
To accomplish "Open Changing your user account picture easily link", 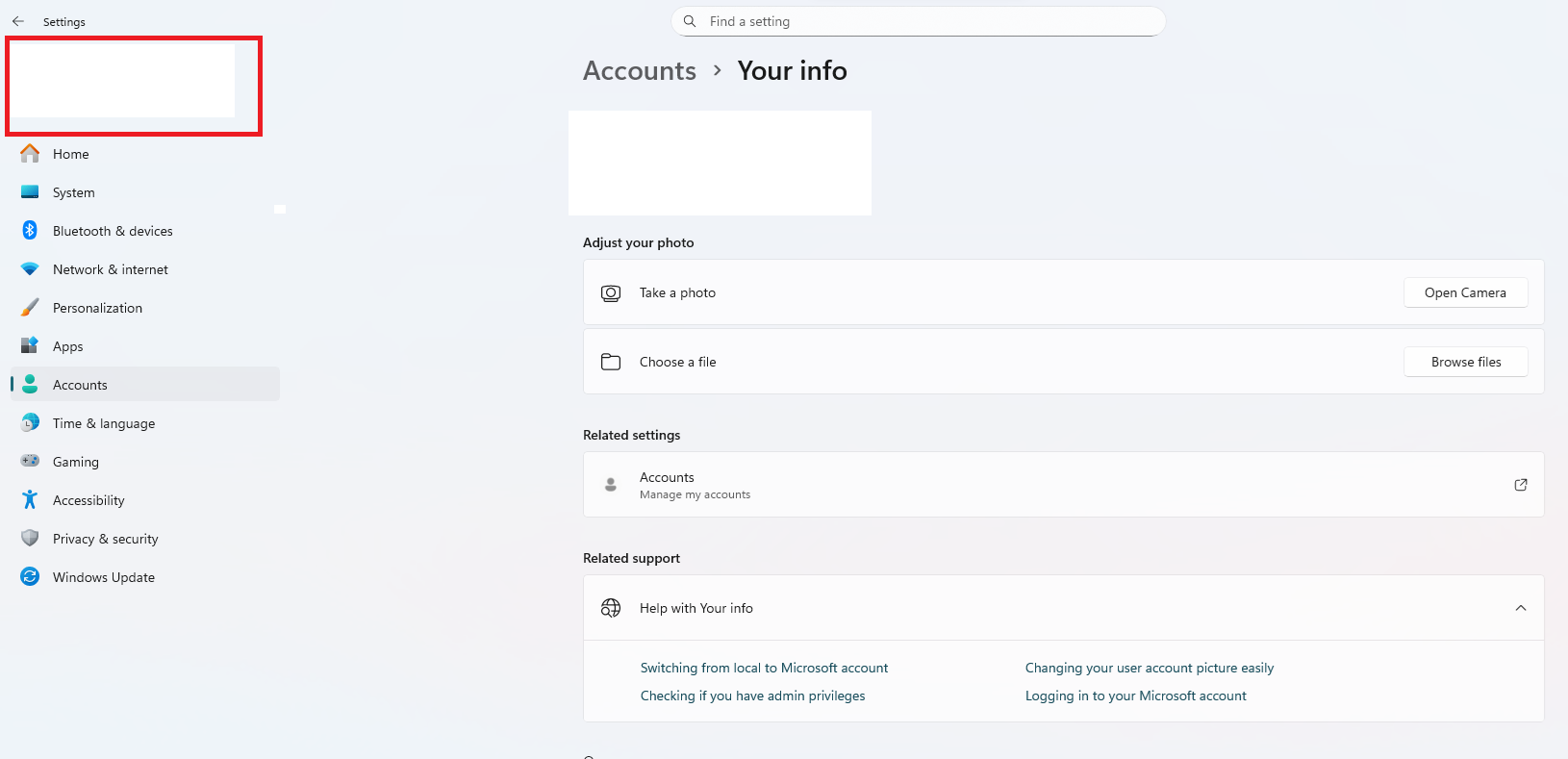I will (x=1149, y=668).
